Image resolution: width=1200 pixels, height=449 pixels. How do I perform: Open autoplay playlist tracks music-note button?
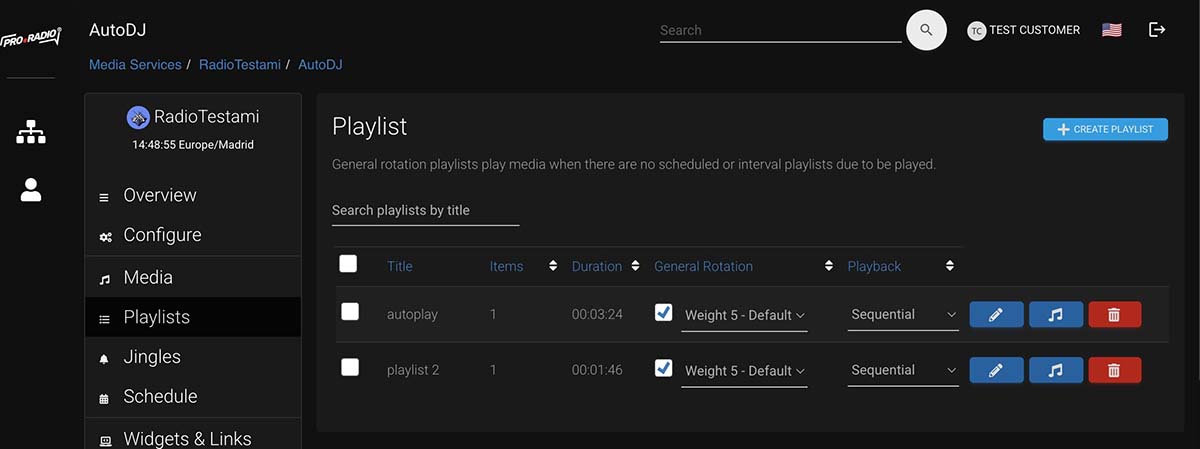1055,315
